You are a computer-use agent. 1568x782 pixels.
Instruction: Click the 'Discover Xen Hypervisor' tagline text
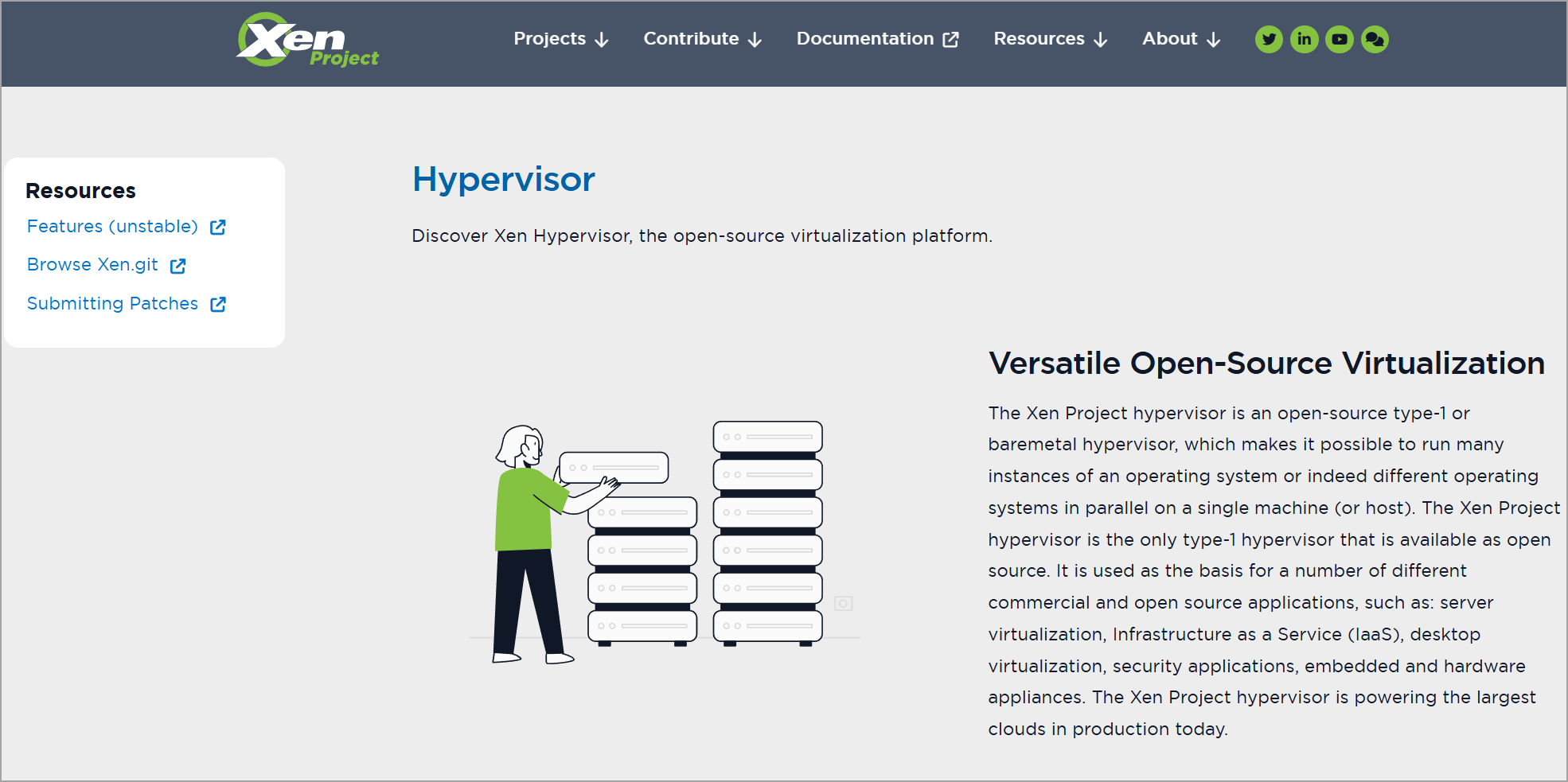pos(702,236)
